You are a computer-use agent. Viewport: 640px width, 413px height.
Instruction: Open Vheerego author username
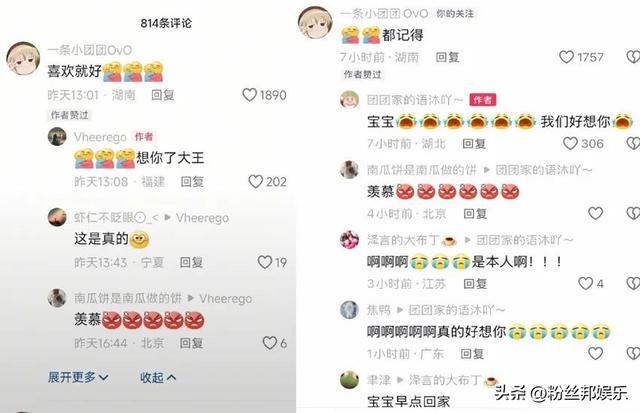[x=100, y=137]
